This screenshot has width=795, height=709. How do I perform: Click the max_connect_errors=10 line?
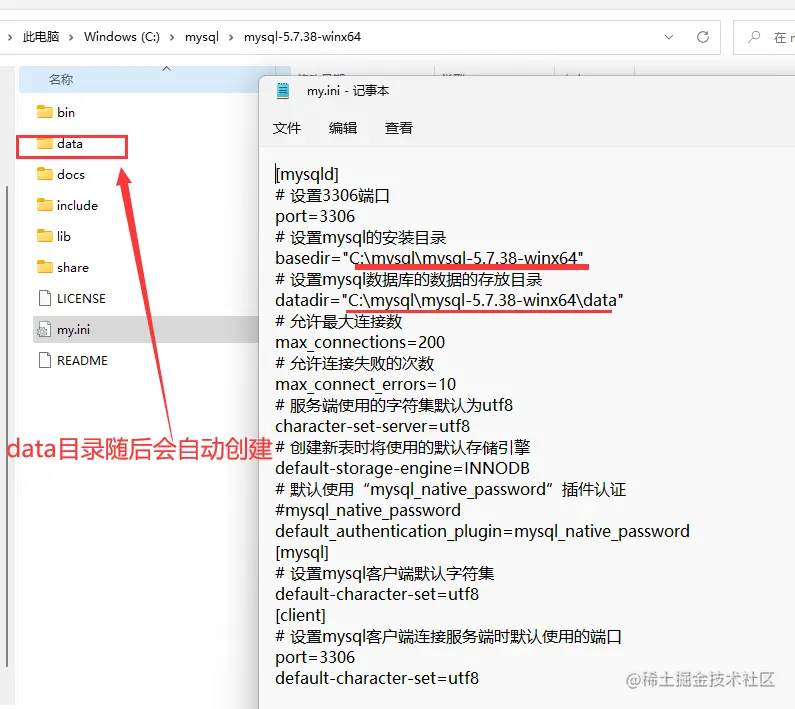point(366,384)
